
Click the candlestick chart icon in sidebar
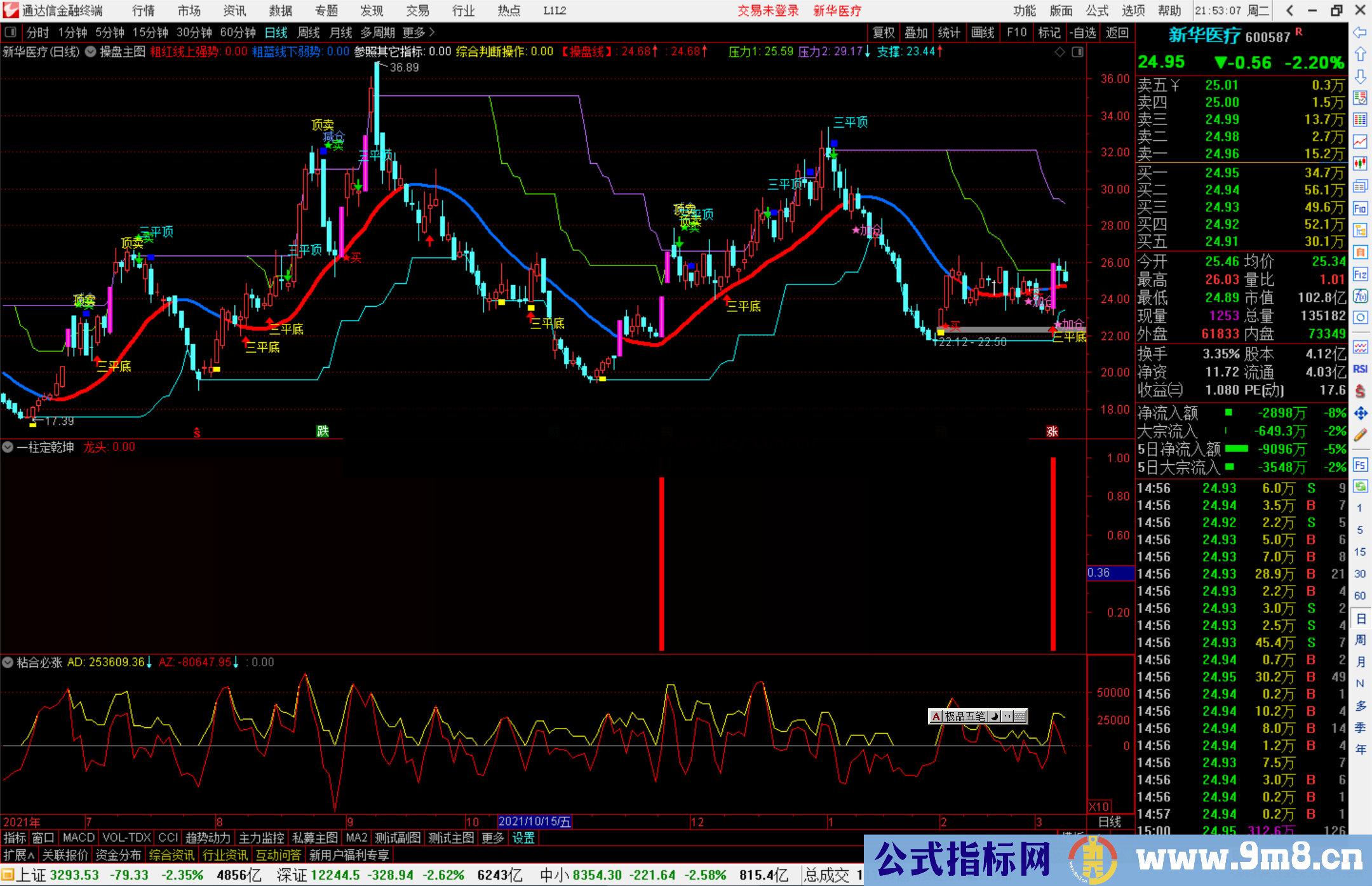(x=1360, y=163)
